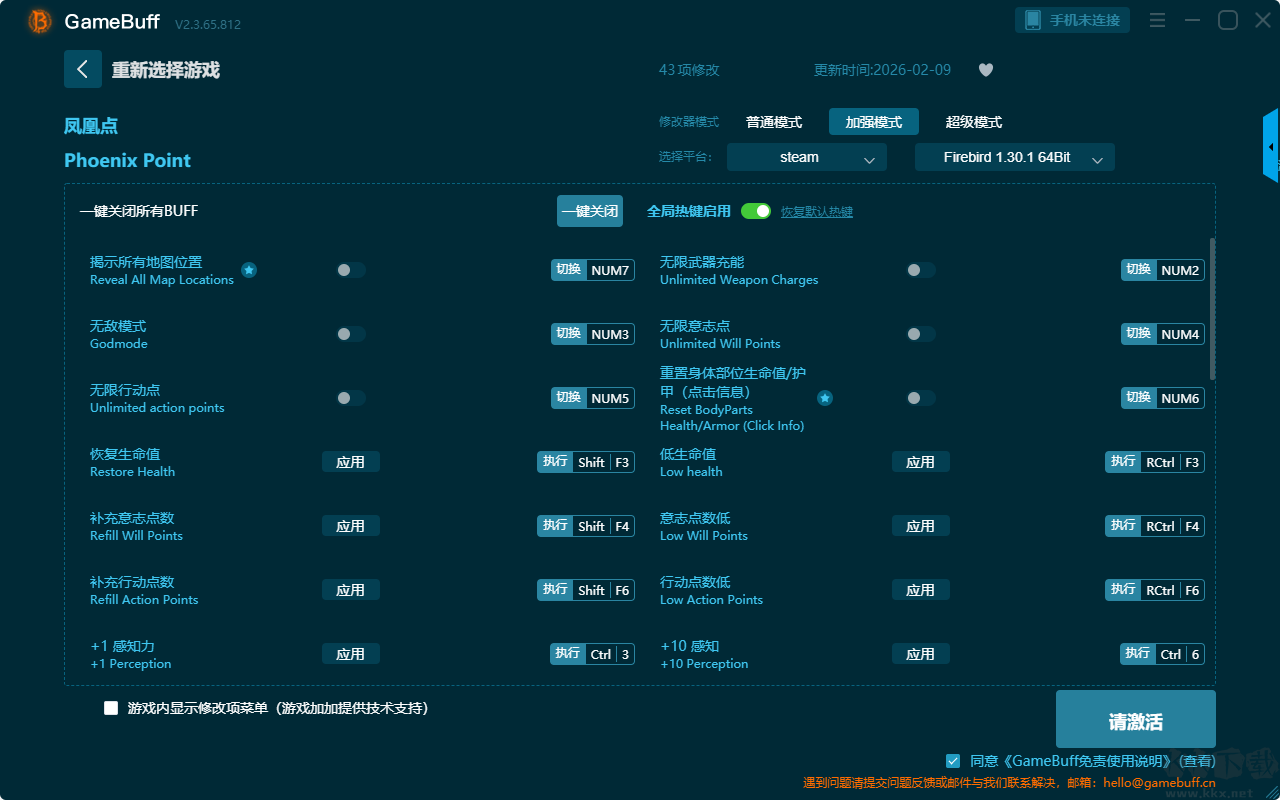This screenshot has height=800, width=1280.
Task: Apply Refill Will Points
Action: pyautogui.click(x=351, y=526)
